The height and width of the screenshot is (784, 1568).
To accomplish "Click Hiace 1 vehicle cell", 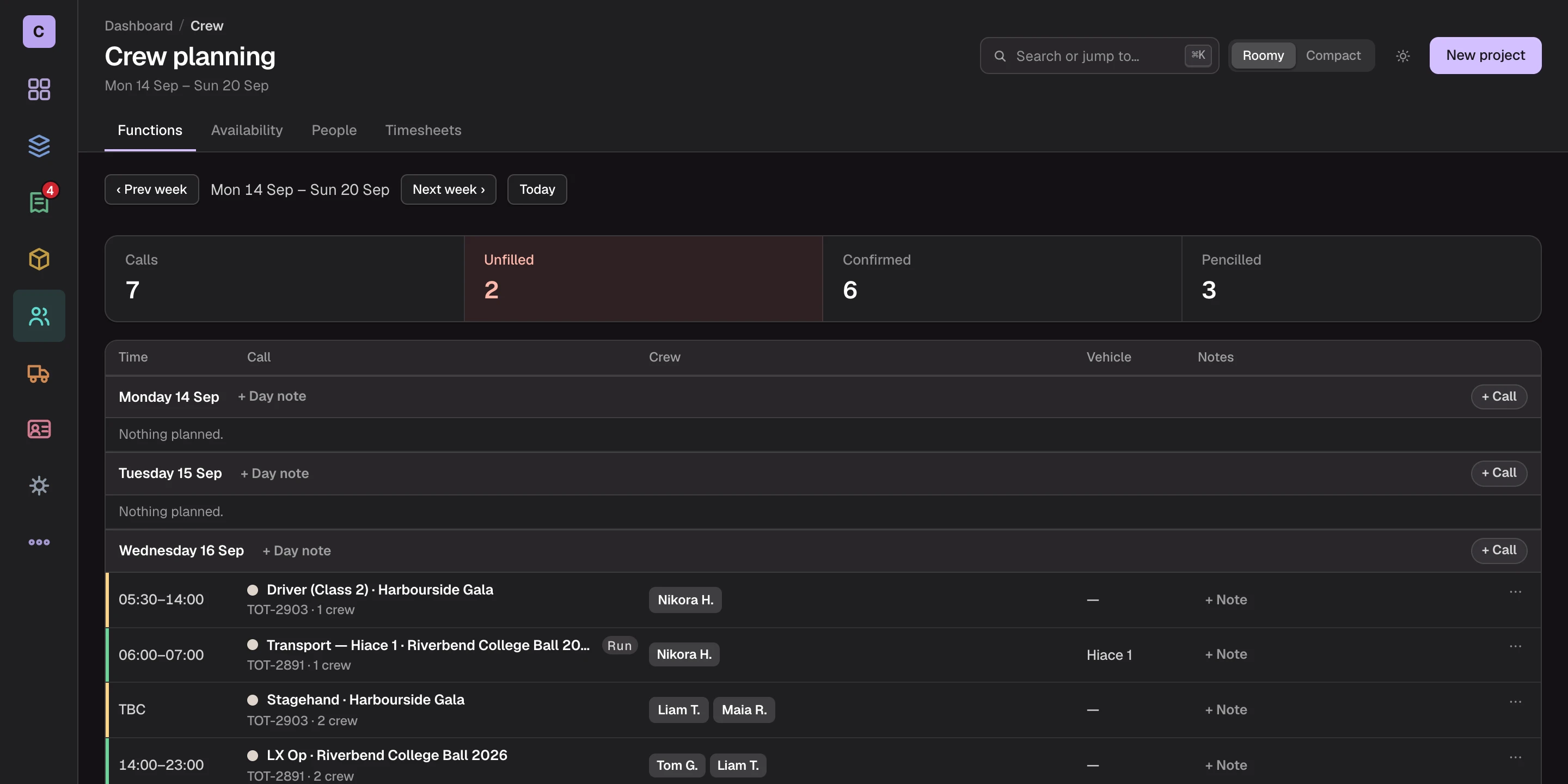I will (x=1109, y=655).
